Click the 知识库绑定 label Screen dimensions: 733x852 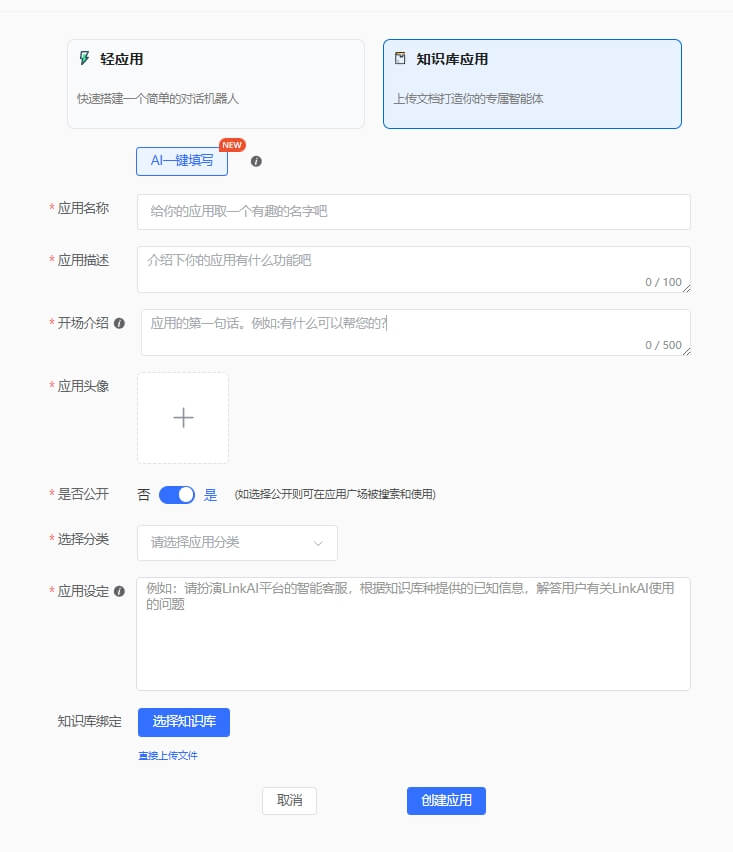pos(90,722)
